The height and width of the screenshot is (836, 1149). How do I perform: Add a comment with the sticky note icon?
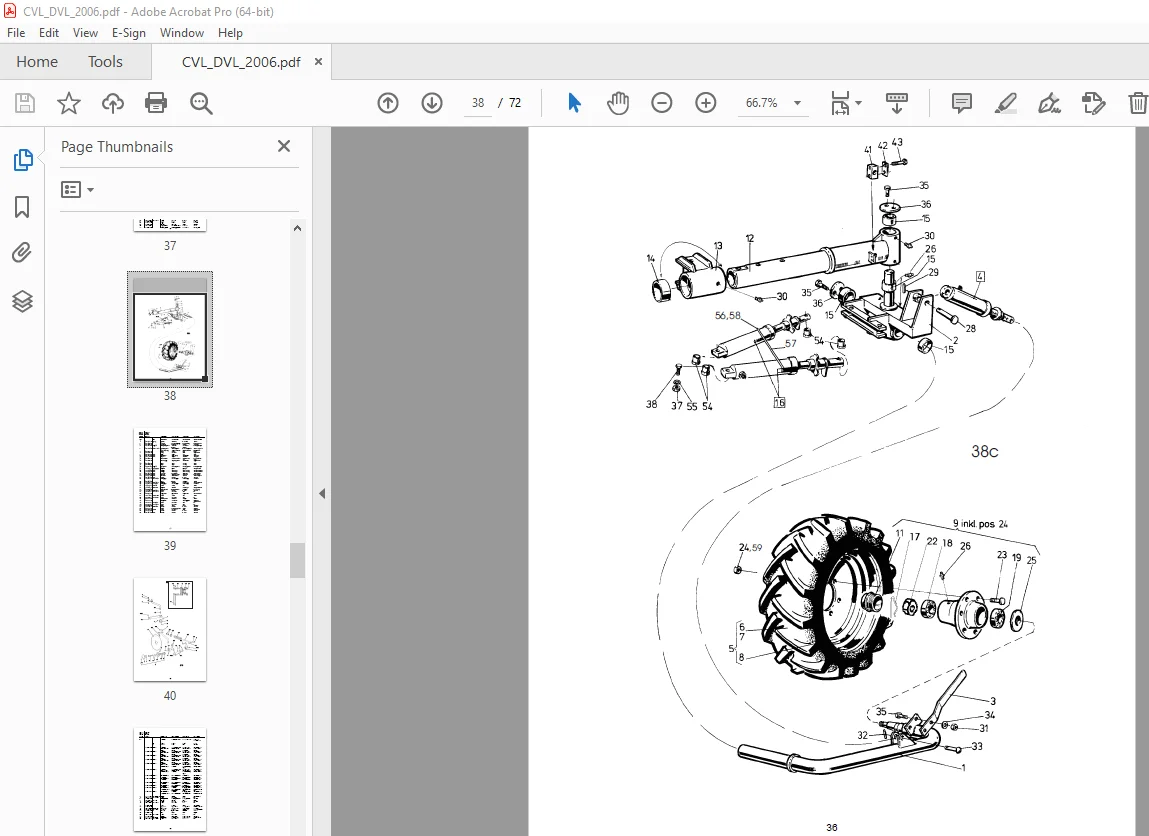tap(961, 103)
